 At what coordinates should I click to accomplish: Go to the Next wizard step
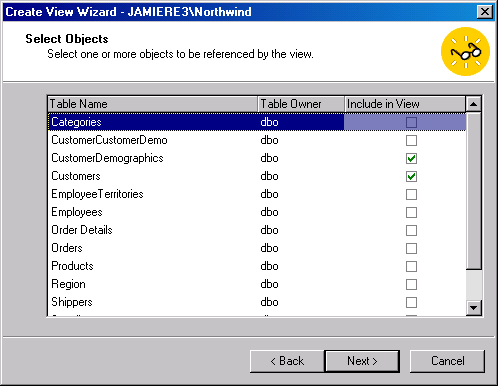(x=362, y=361)
